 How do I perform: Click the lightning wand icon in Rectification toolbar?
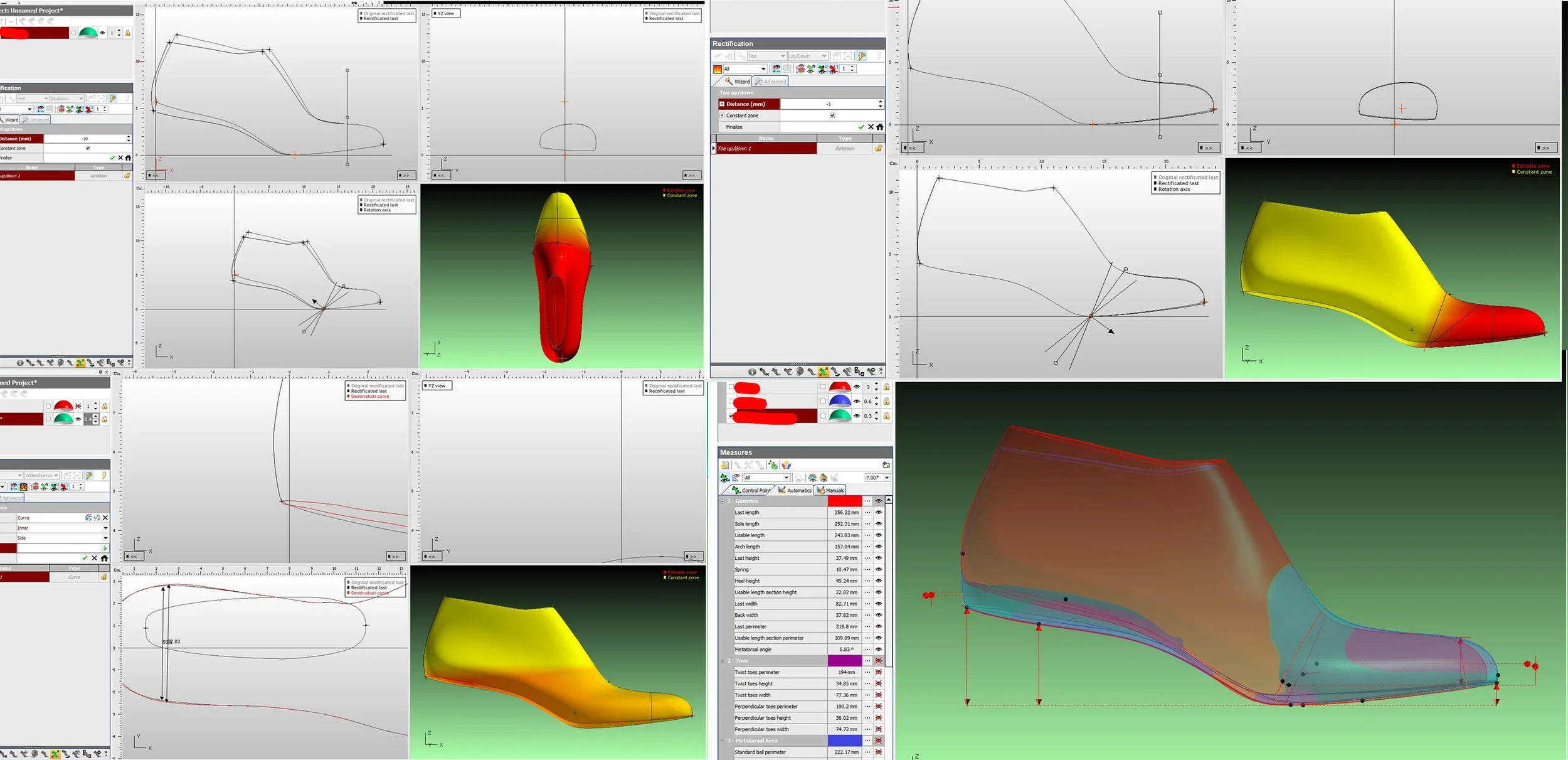[x=862, y=56]
